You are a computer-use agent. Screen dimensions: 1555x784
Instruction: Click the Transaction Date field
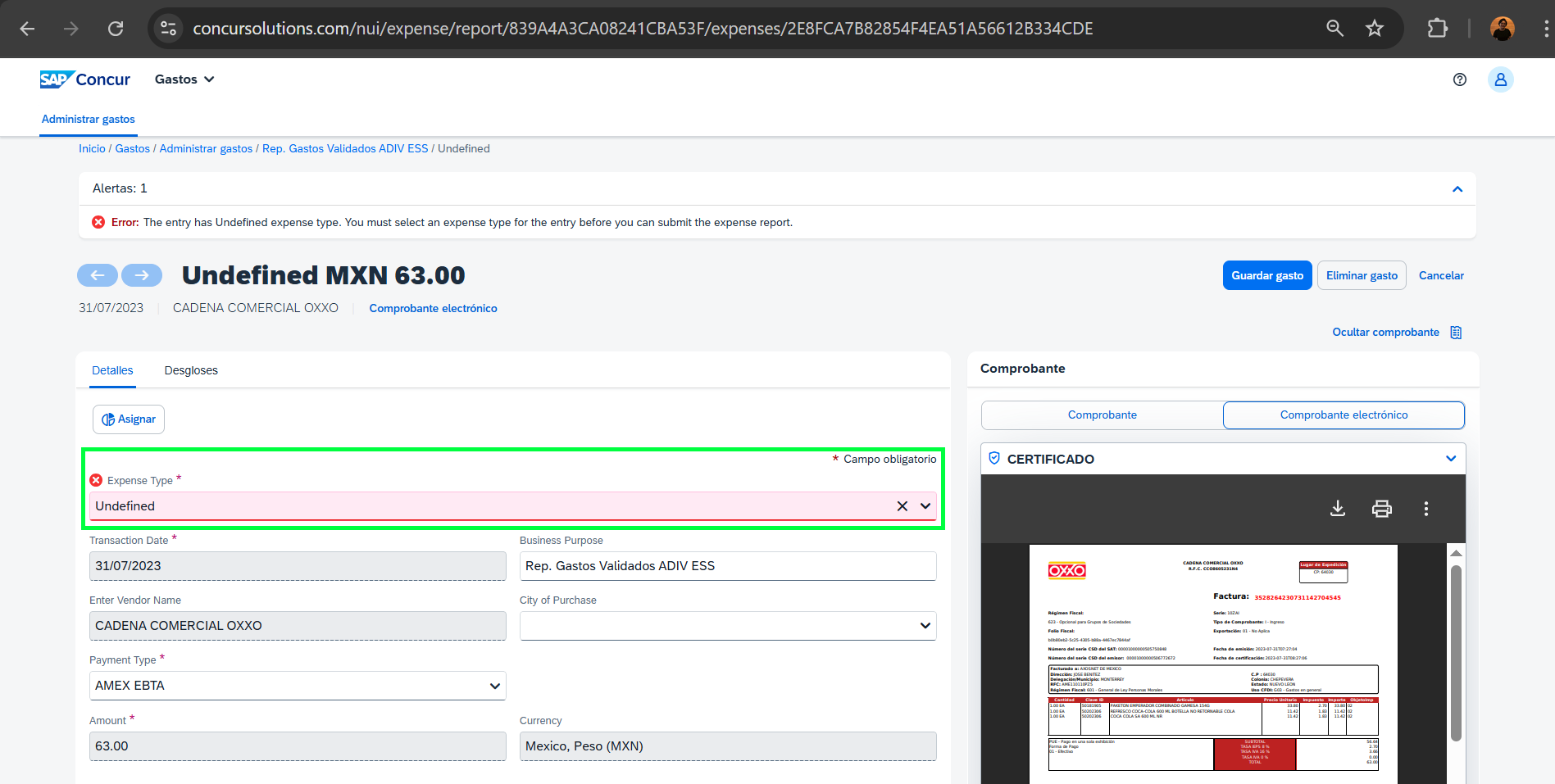pos(298,566)
